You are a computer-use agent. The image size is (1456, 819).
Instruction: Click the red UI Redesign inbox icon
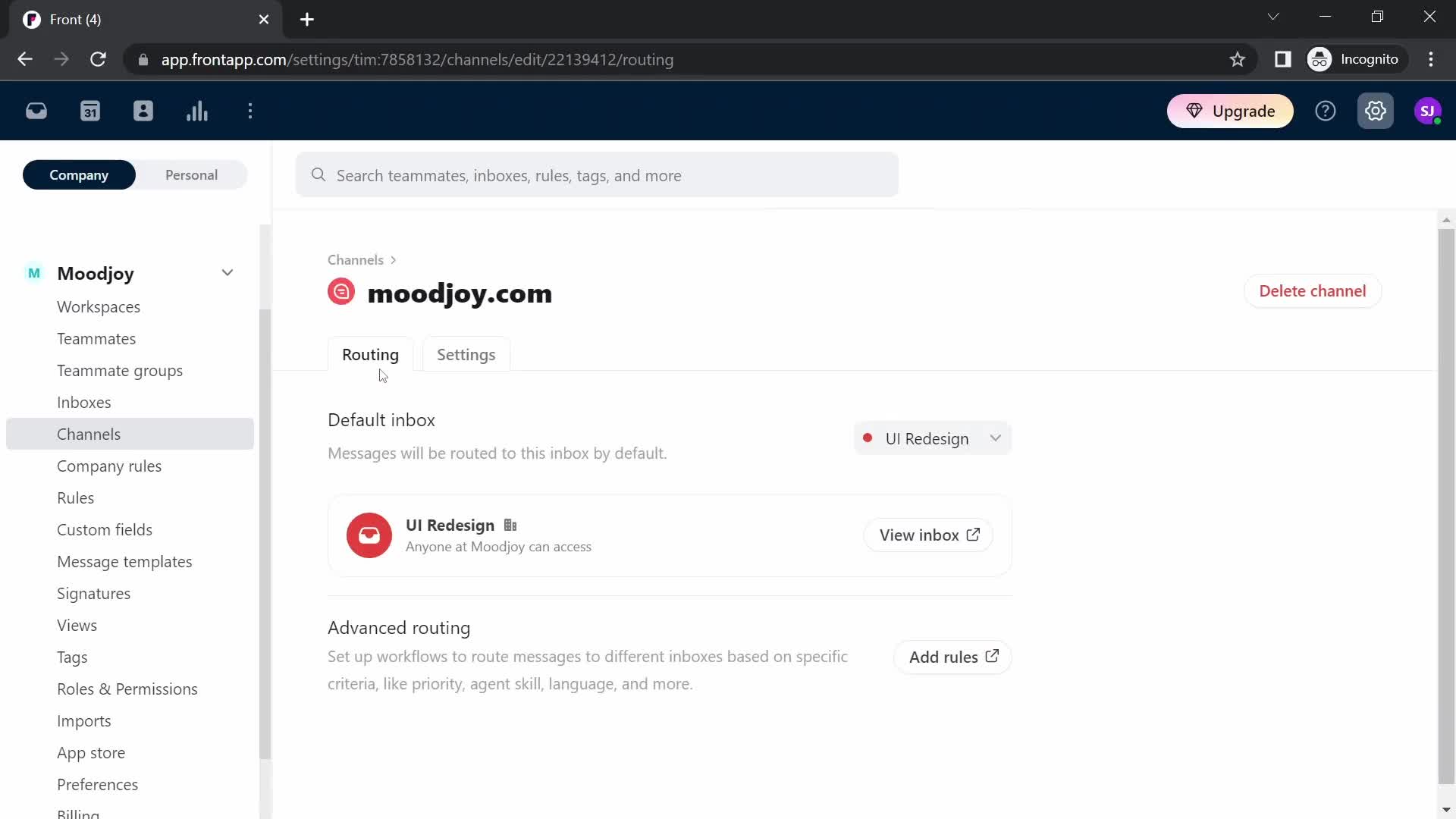tap(369, 535)
